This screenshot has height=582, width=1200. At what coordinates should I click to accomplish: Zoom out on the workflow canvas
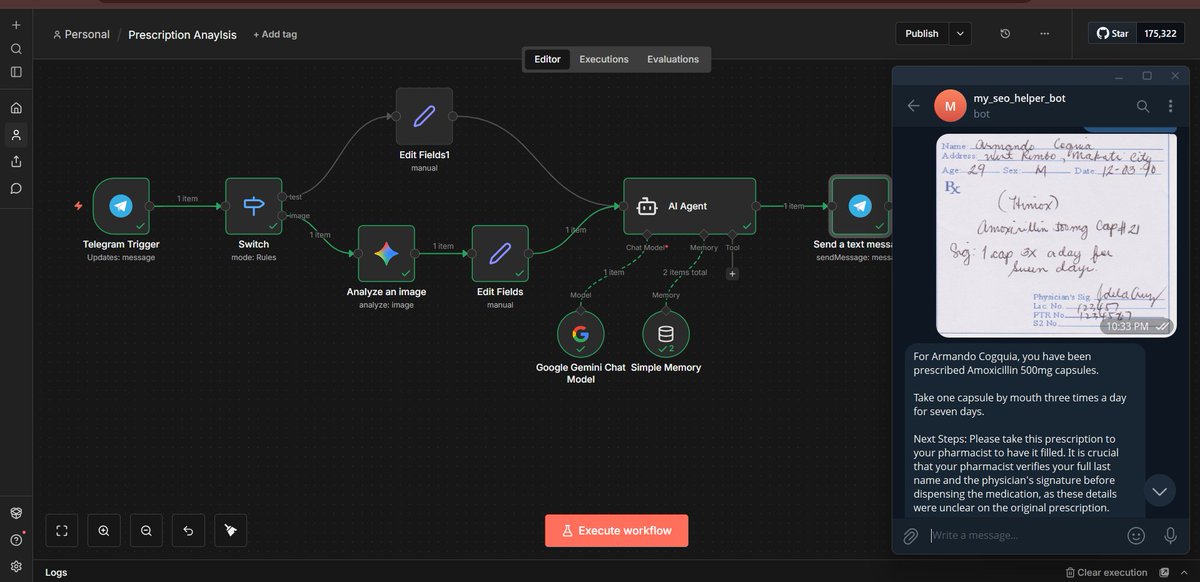(146, 531)
